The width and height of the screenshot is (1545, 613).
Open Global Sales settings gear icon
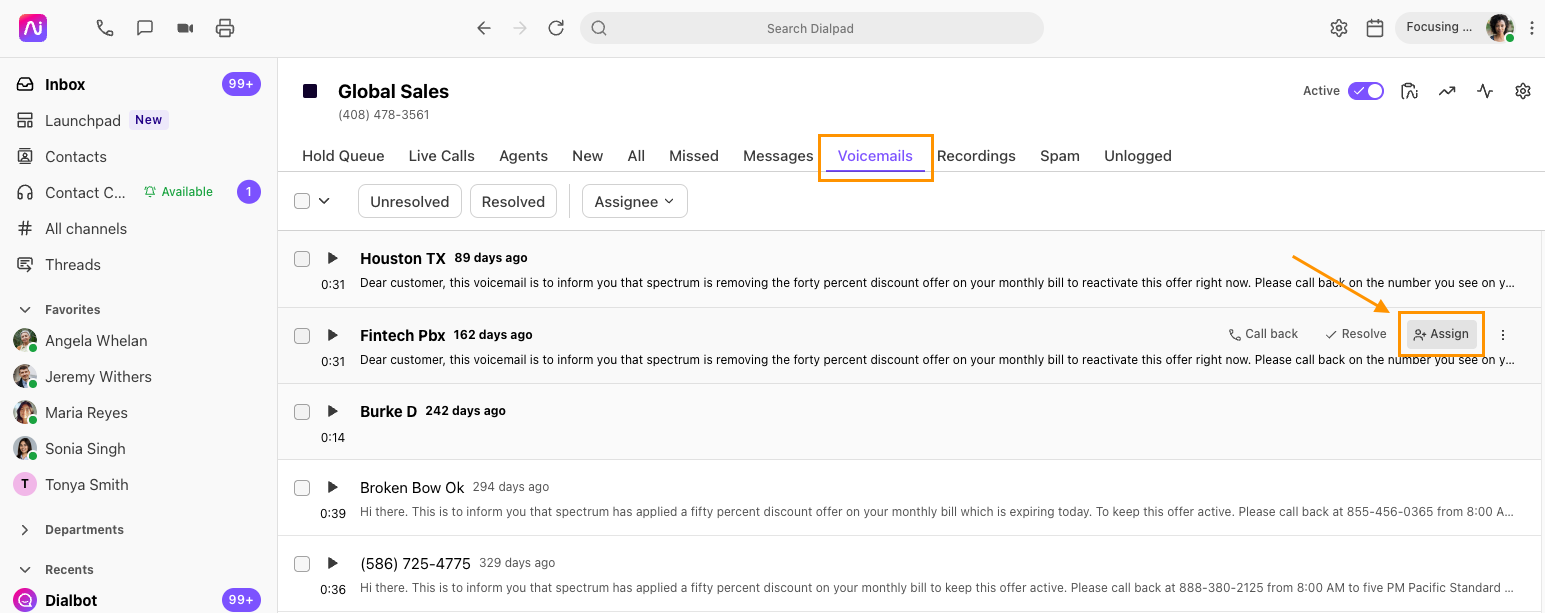coord(1523,91)
